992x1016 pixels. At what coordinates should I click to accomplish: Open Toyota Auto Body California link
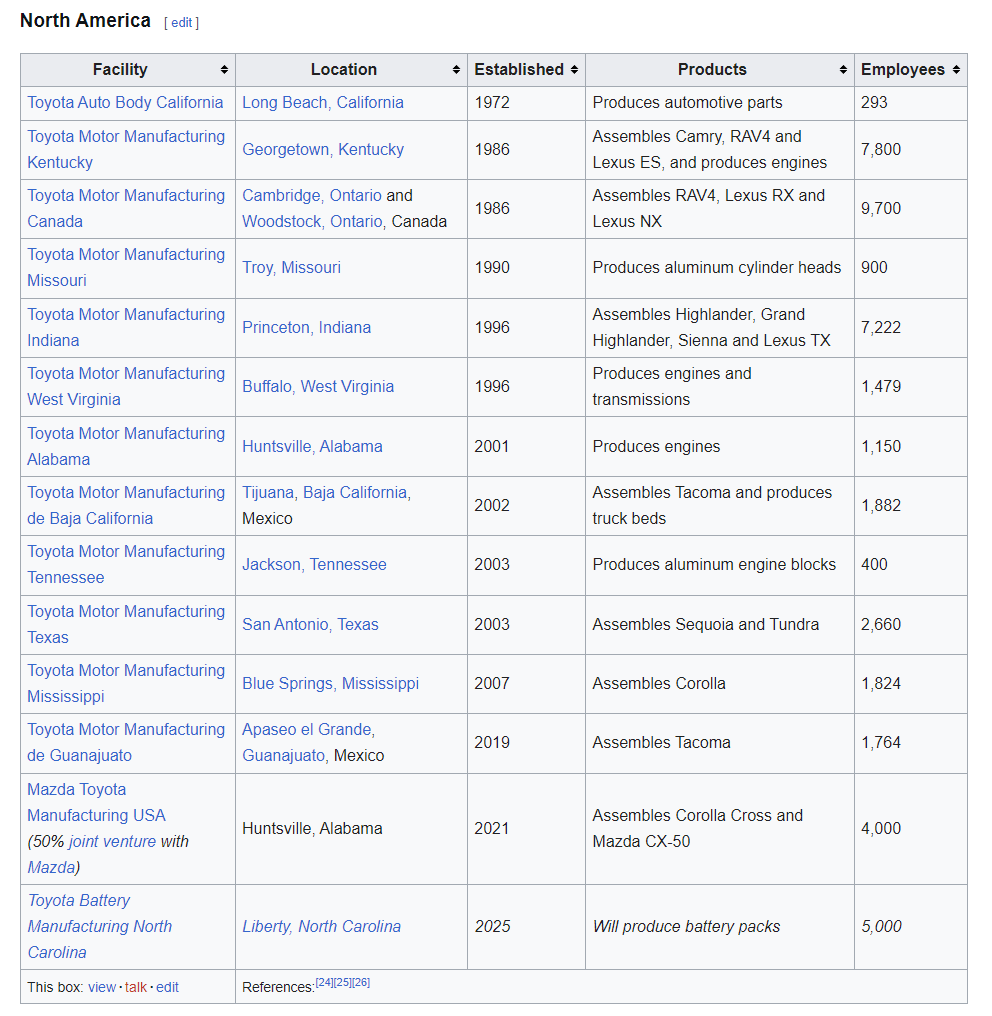pos(125,102)
